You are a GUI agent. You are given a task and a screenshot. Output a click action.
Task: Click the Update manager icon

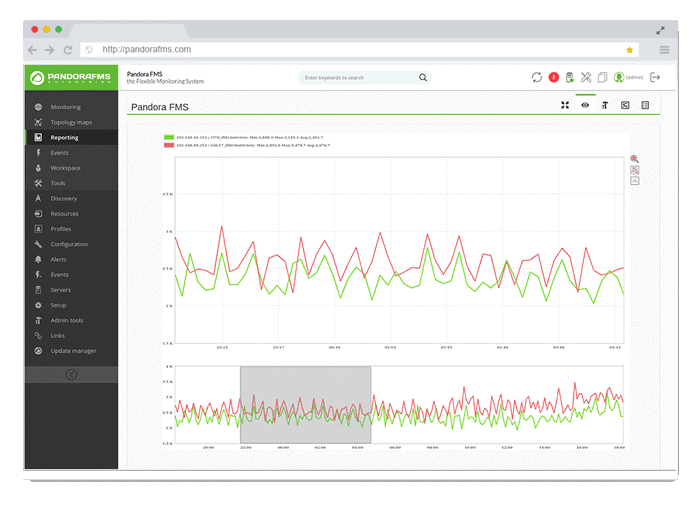(x=38, y=351)
